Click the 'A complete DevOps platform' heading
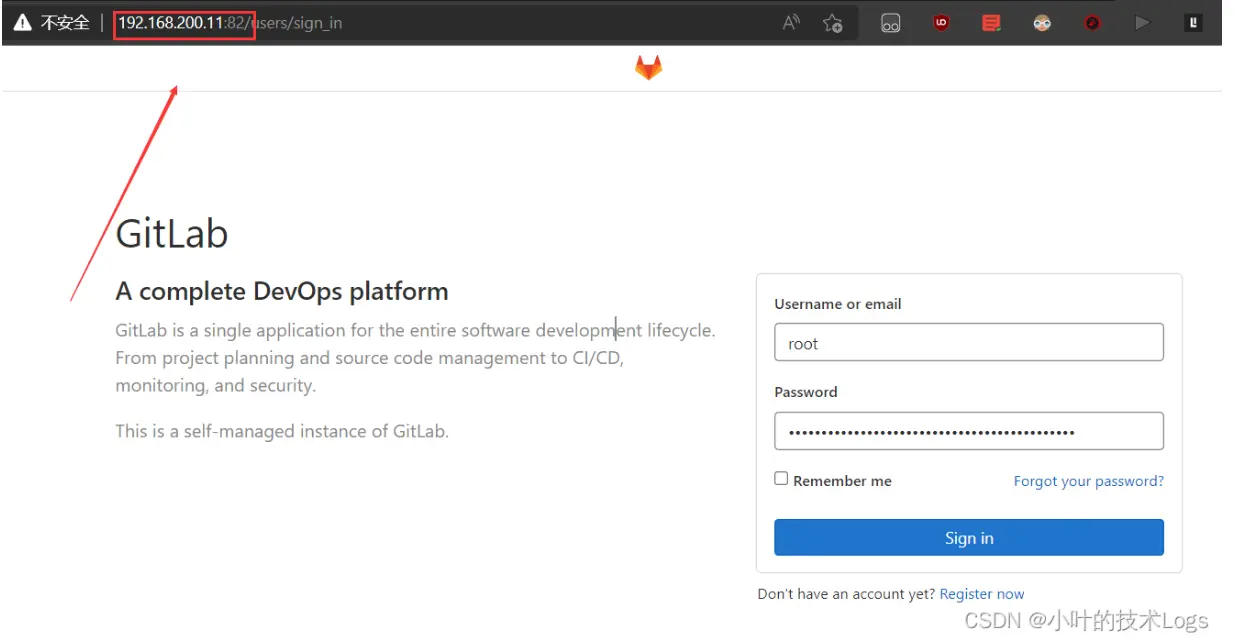This screenshot has height=638, width=1237. tap(282, 291)
